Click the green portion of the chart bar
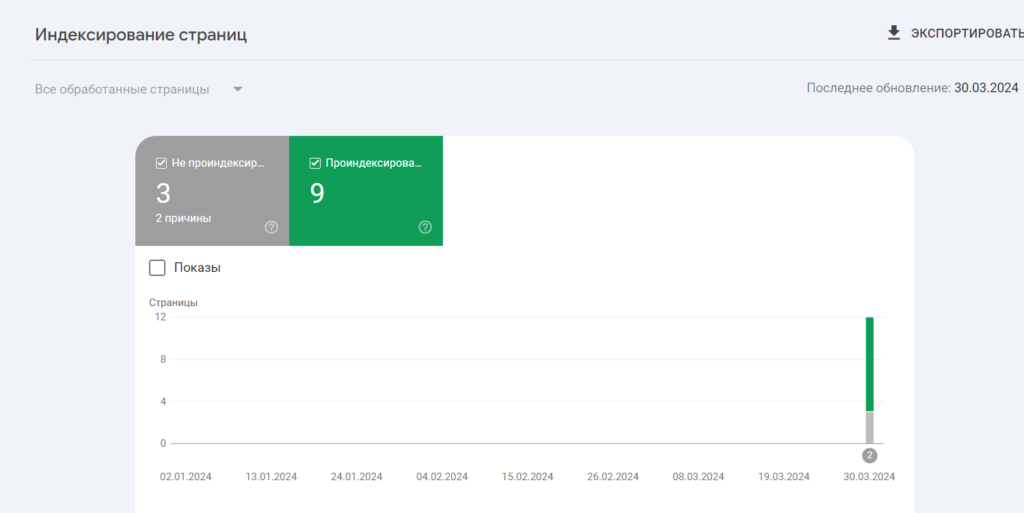 tap(870, 364)
